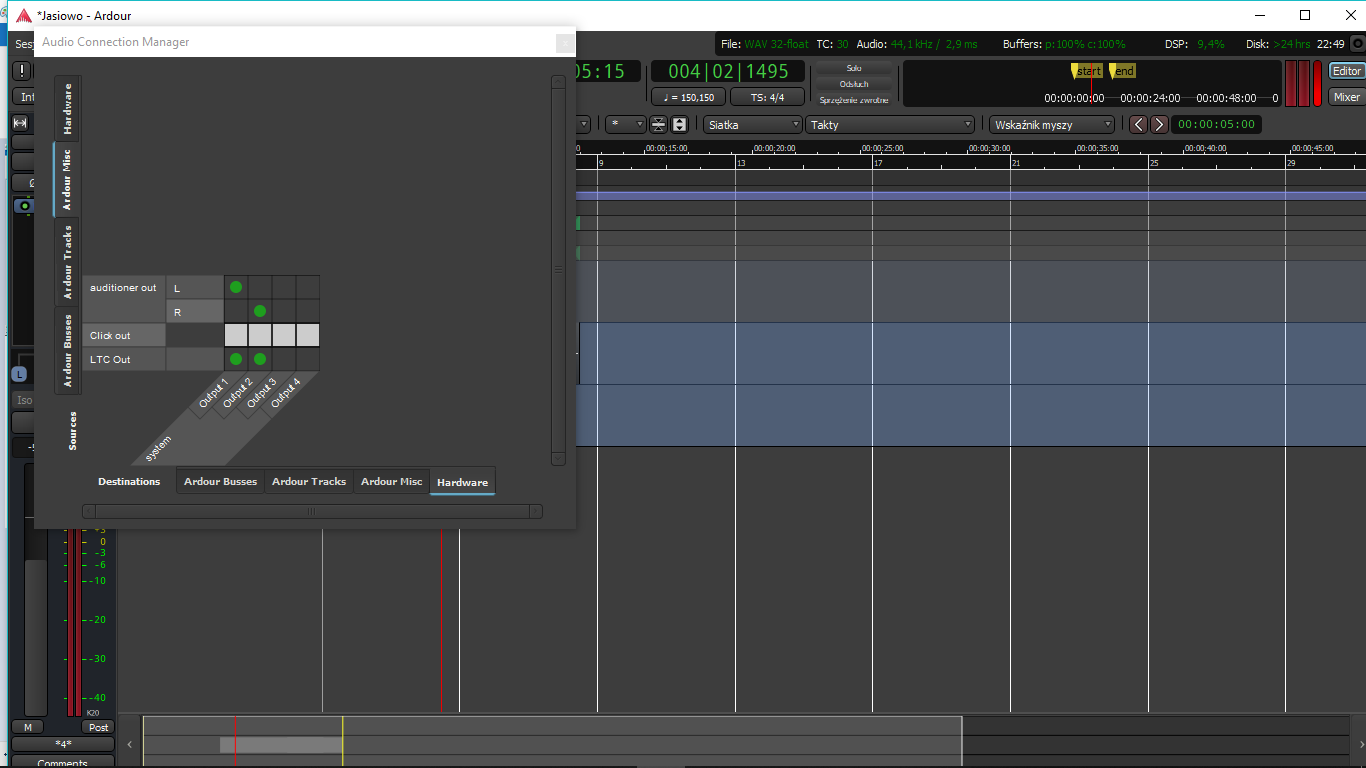This screenshot has width=1366, height=768.
Task: Click the summary overview view rectangle
Action: click(x=552, y=741)
